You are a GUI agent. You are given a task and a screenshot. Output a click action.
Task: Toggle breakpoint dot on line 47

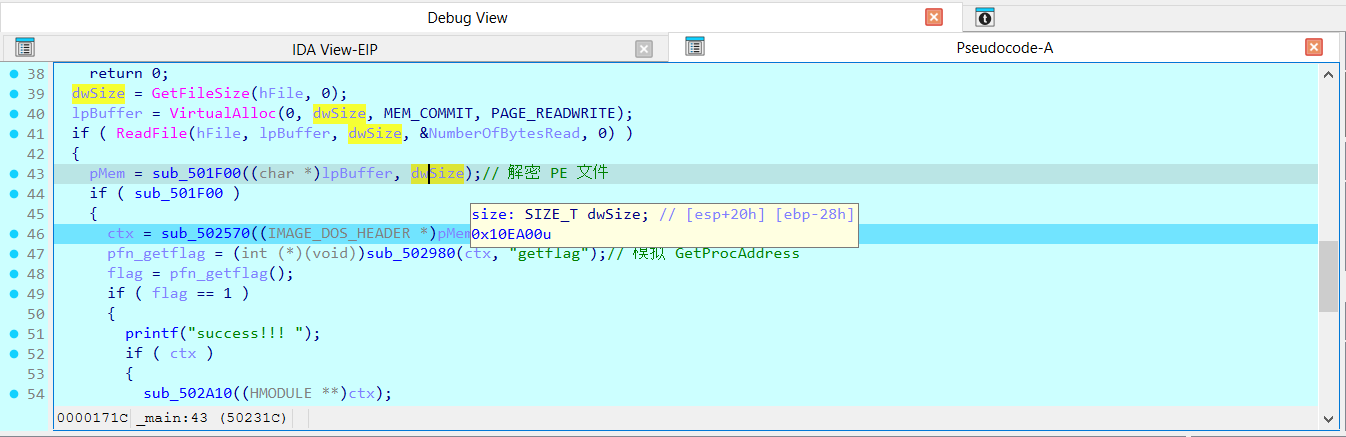(14, 254)
